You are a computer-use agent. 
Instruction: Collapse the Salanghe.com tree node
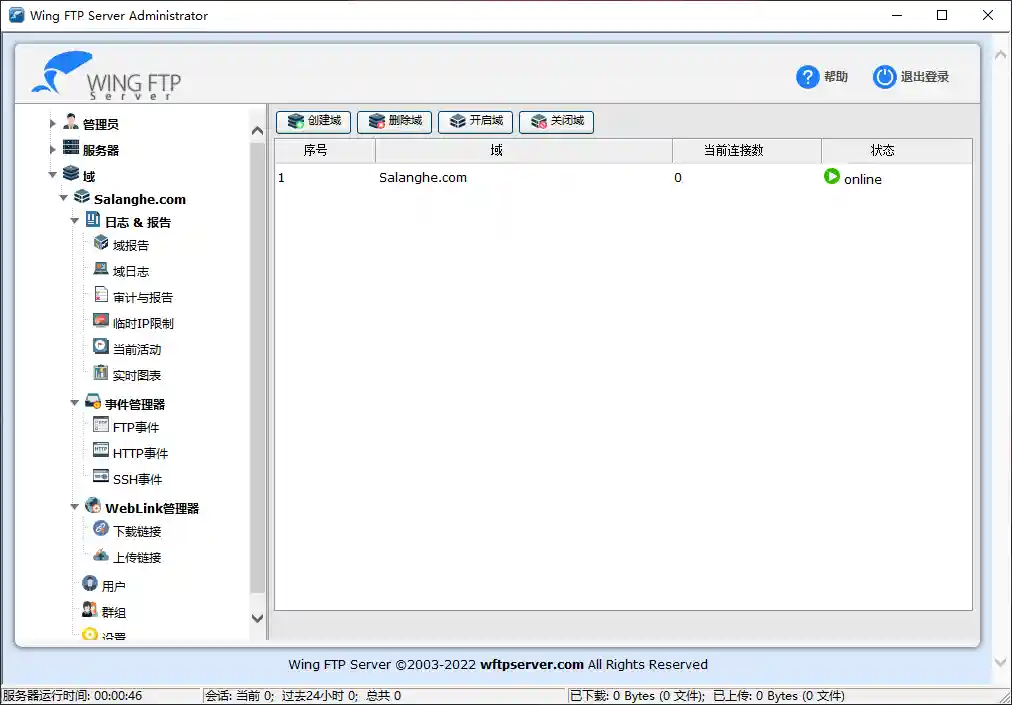tap(63, 198)
